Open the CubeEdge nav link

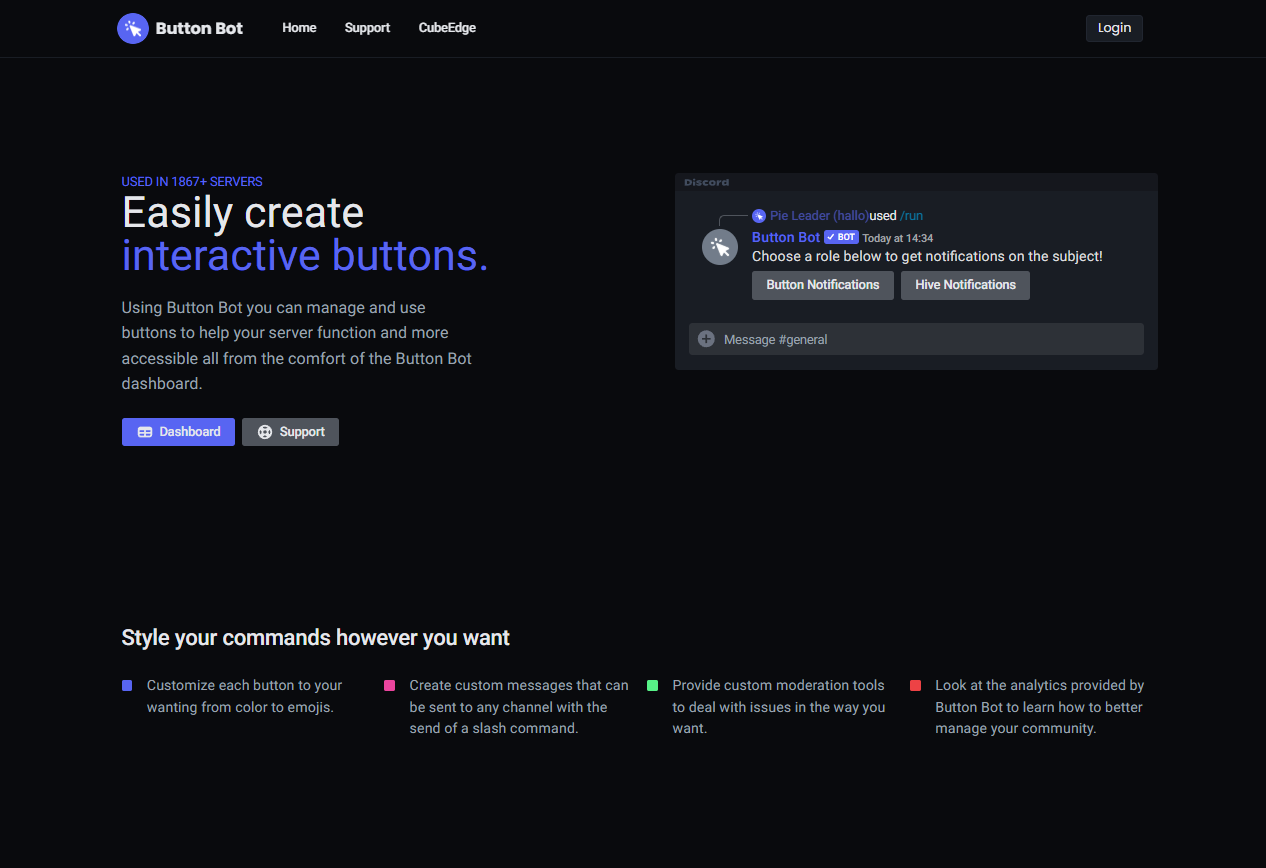[x=447, y=28]
